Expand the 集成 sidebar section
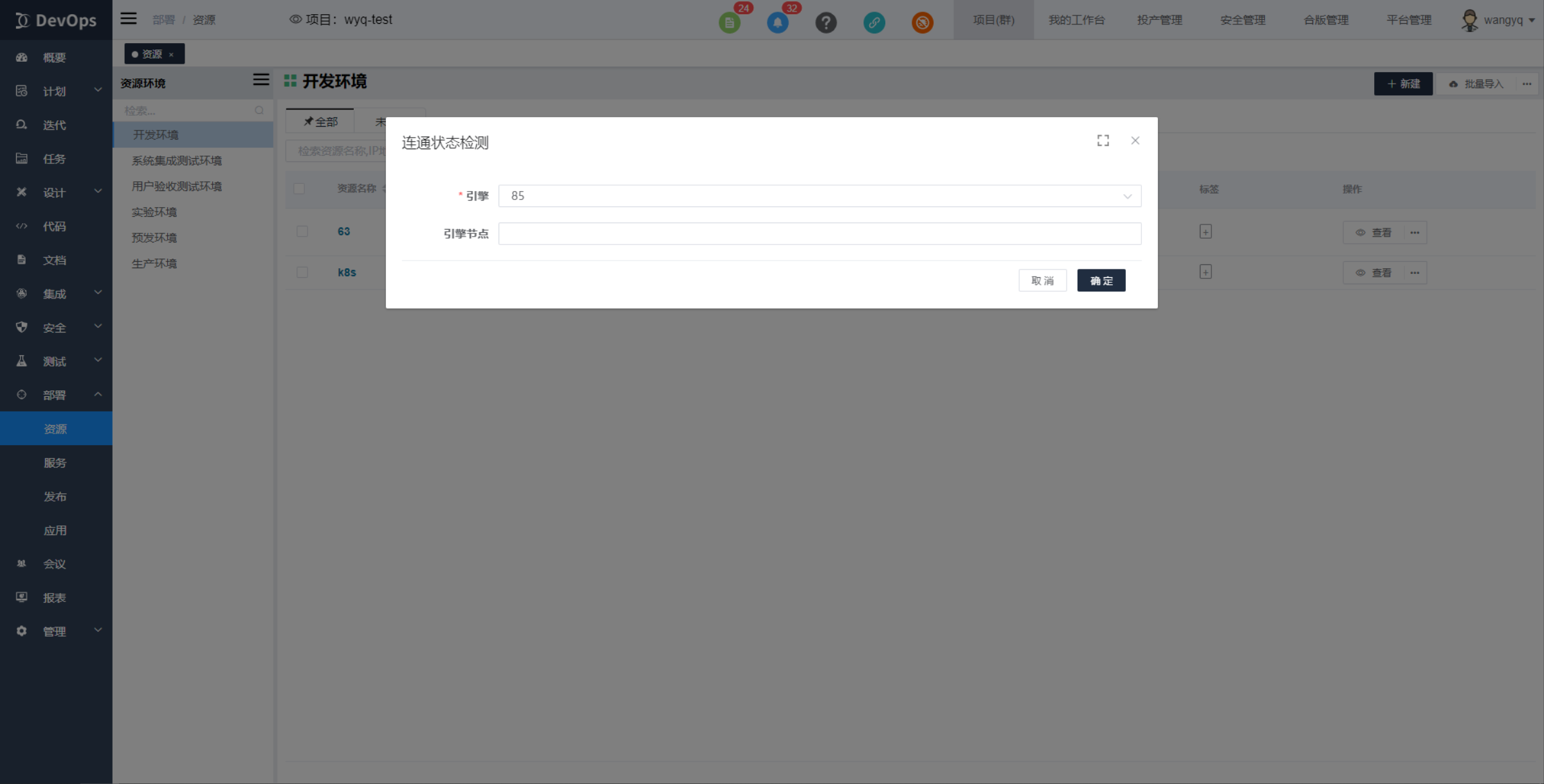Screen dimensions: 1544x784 55,293
